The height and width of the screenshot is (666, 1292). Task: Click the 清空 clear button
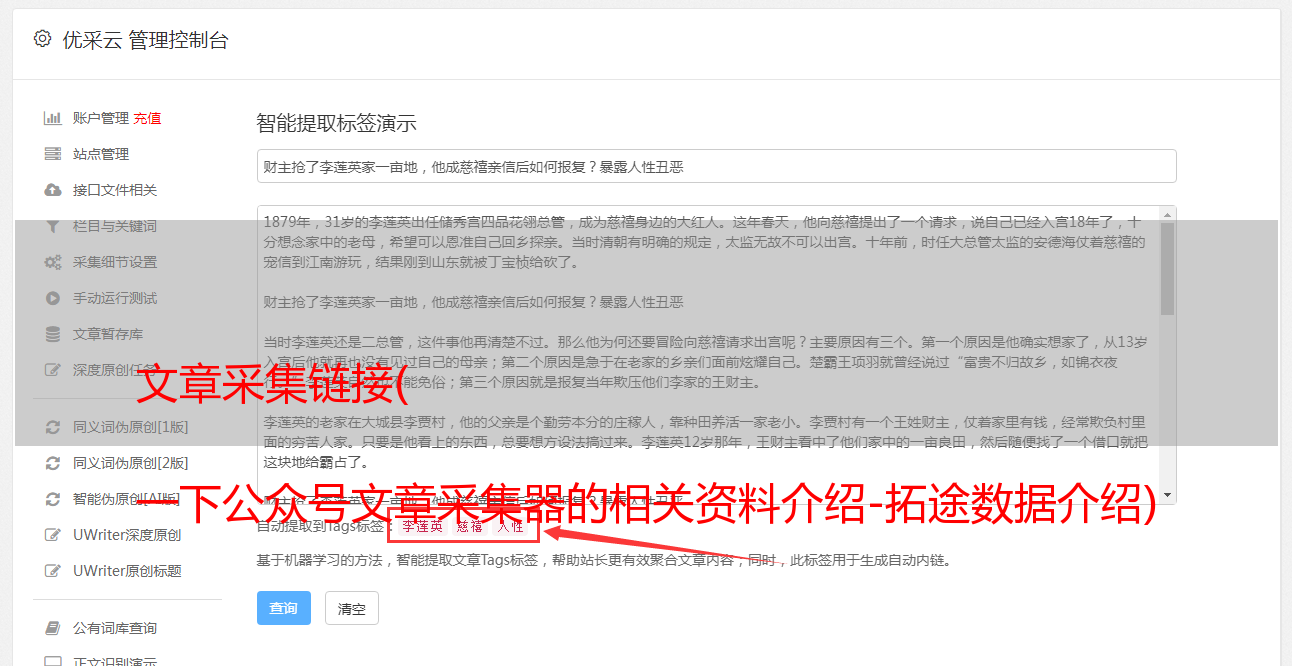[x=352, y=608]
